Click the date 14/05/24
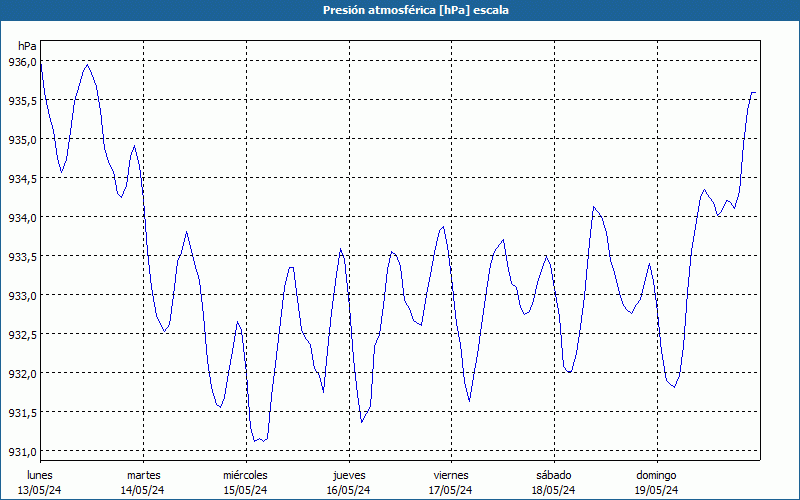Viewport: 800px width, 500px height. point(142,490)
